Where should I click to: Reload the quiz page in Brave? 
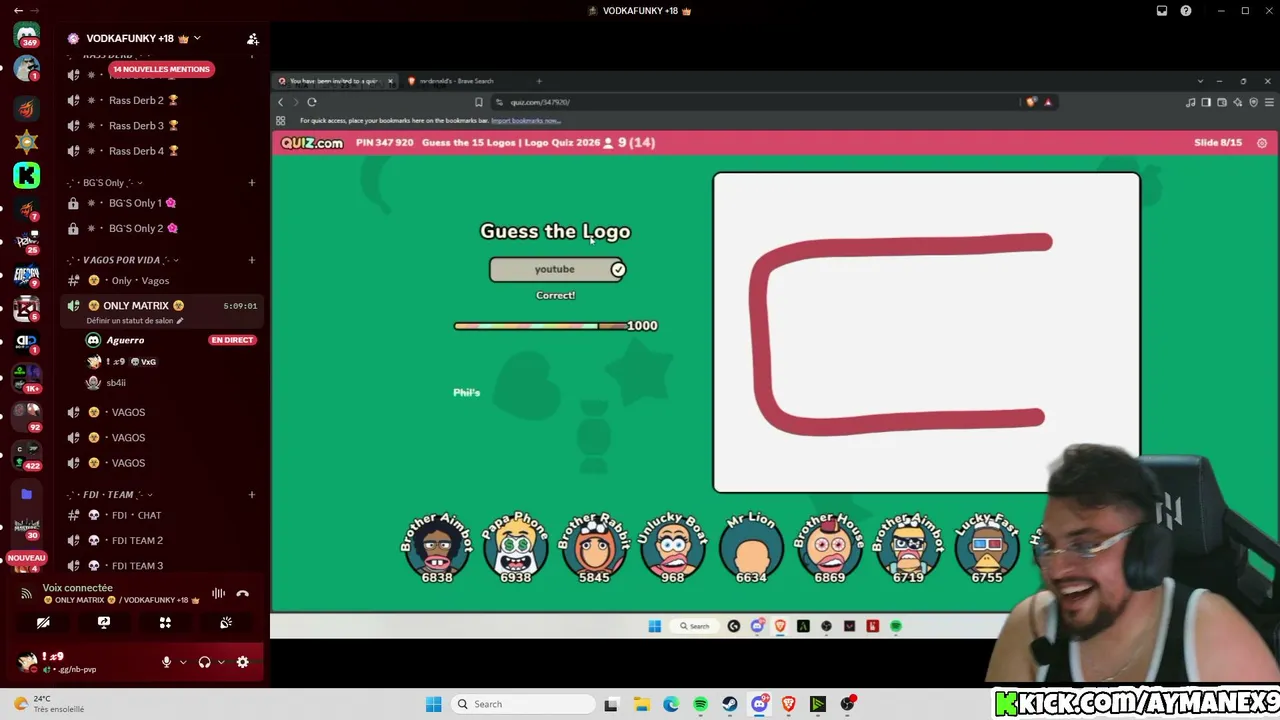[x=312, y=102]
